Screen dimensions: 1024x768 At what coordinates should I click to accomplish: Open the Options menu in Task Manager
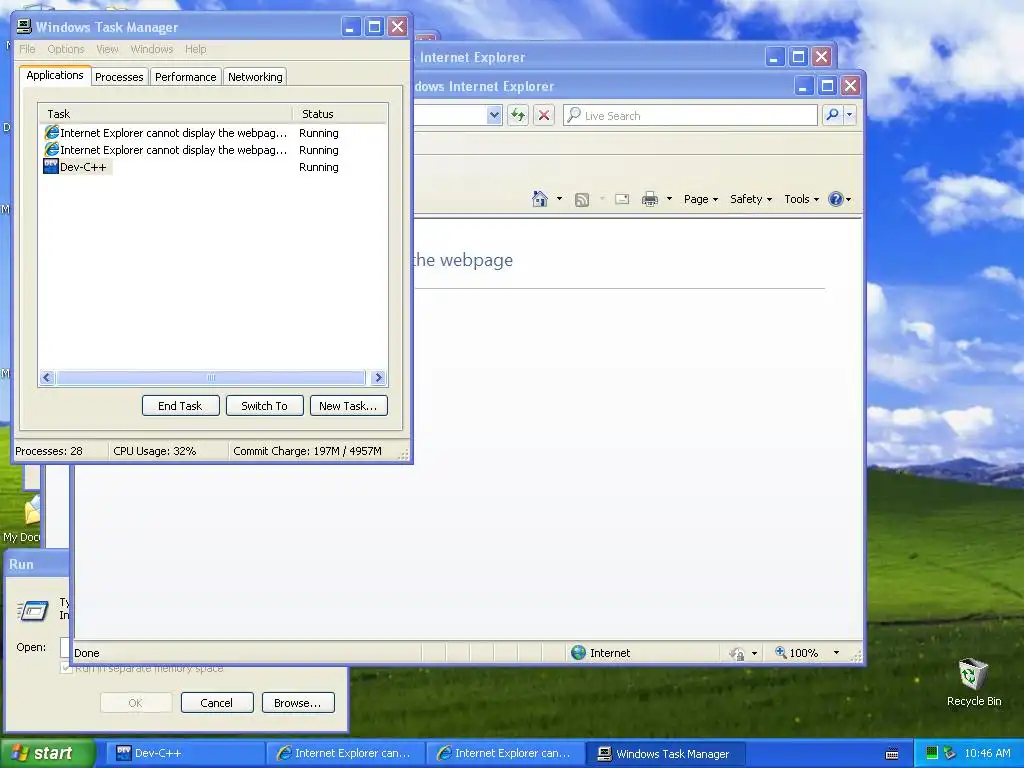click(66, 49)
